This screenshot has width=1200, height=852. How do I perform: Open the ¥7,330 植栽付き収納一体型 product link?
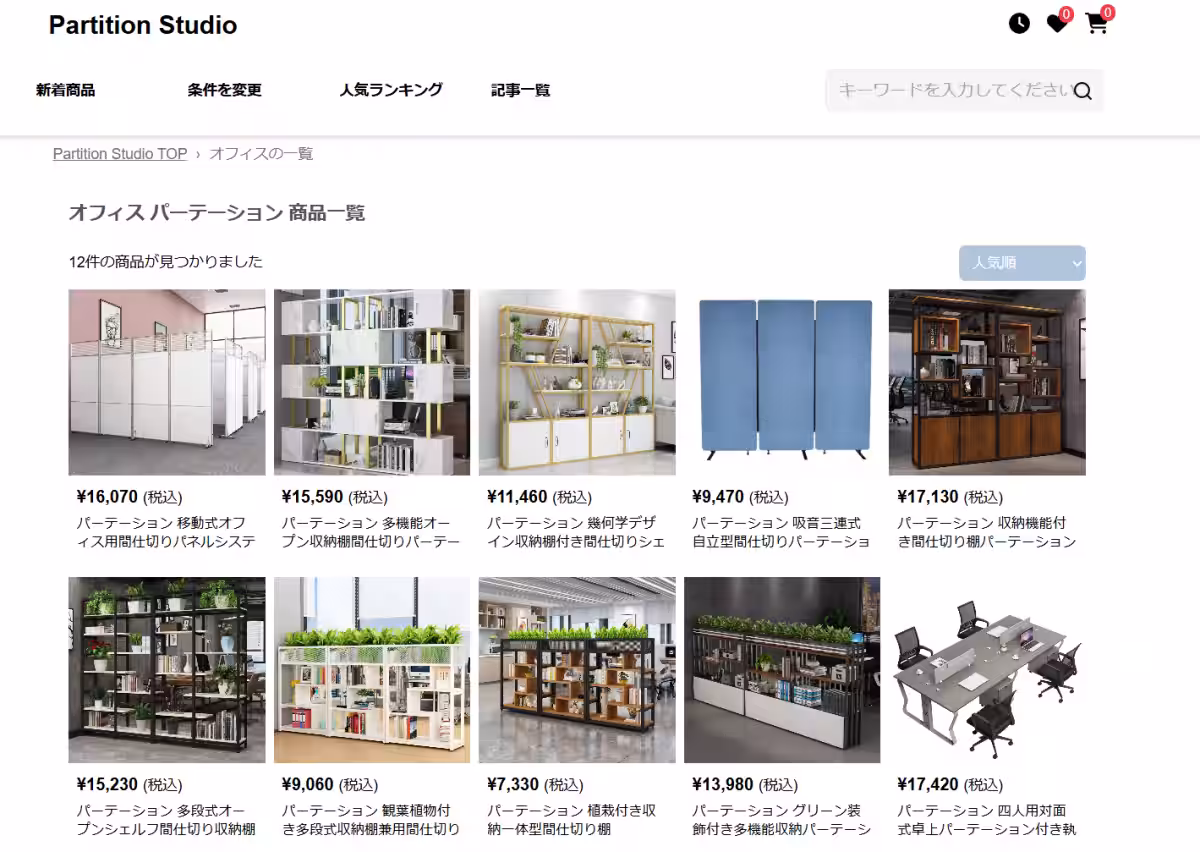(572, 819)
